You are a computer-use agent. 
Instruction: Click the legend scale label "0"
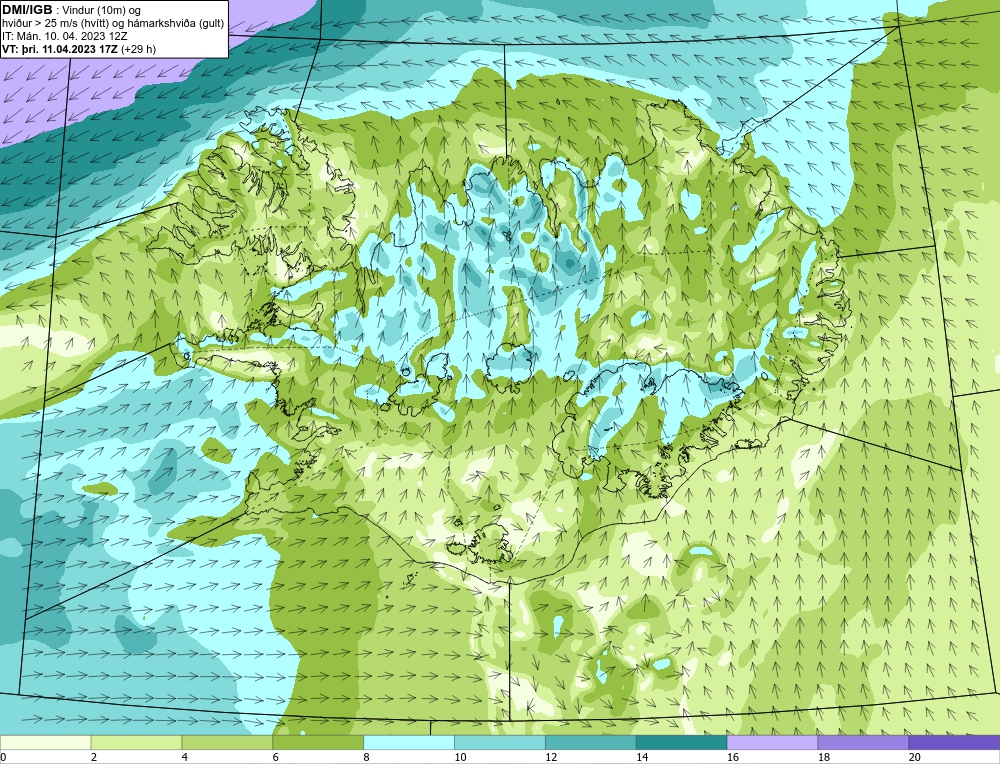pos(3,757)
